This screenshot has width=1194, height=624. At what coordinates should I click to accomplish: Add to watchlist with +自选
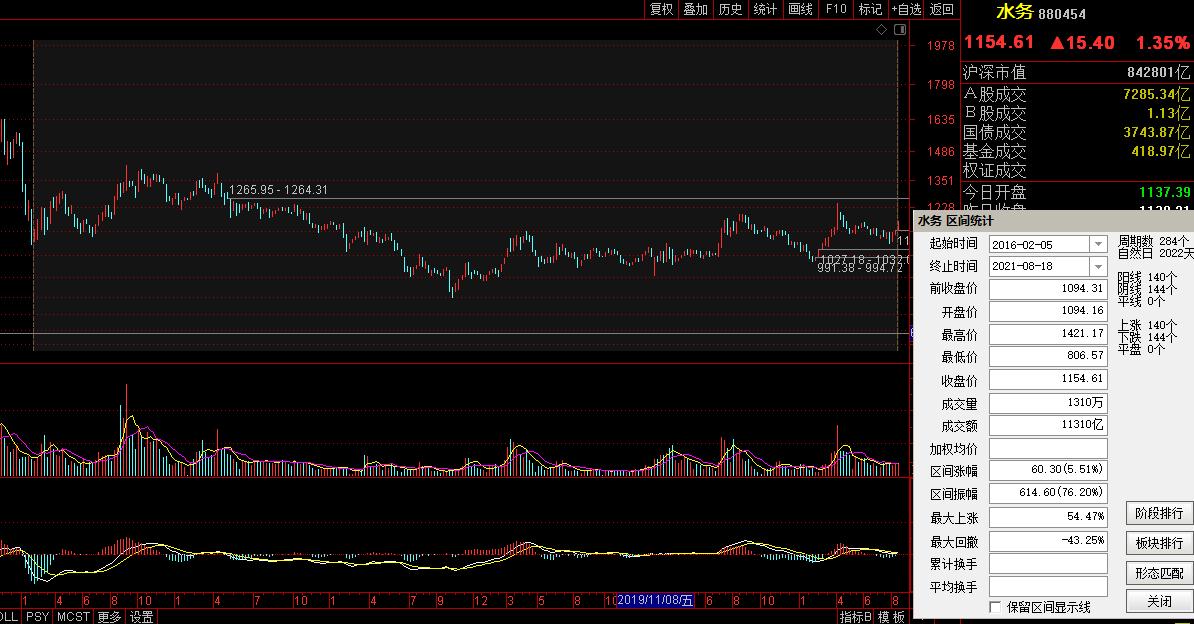pyautogui.click(x=906, y=9)
